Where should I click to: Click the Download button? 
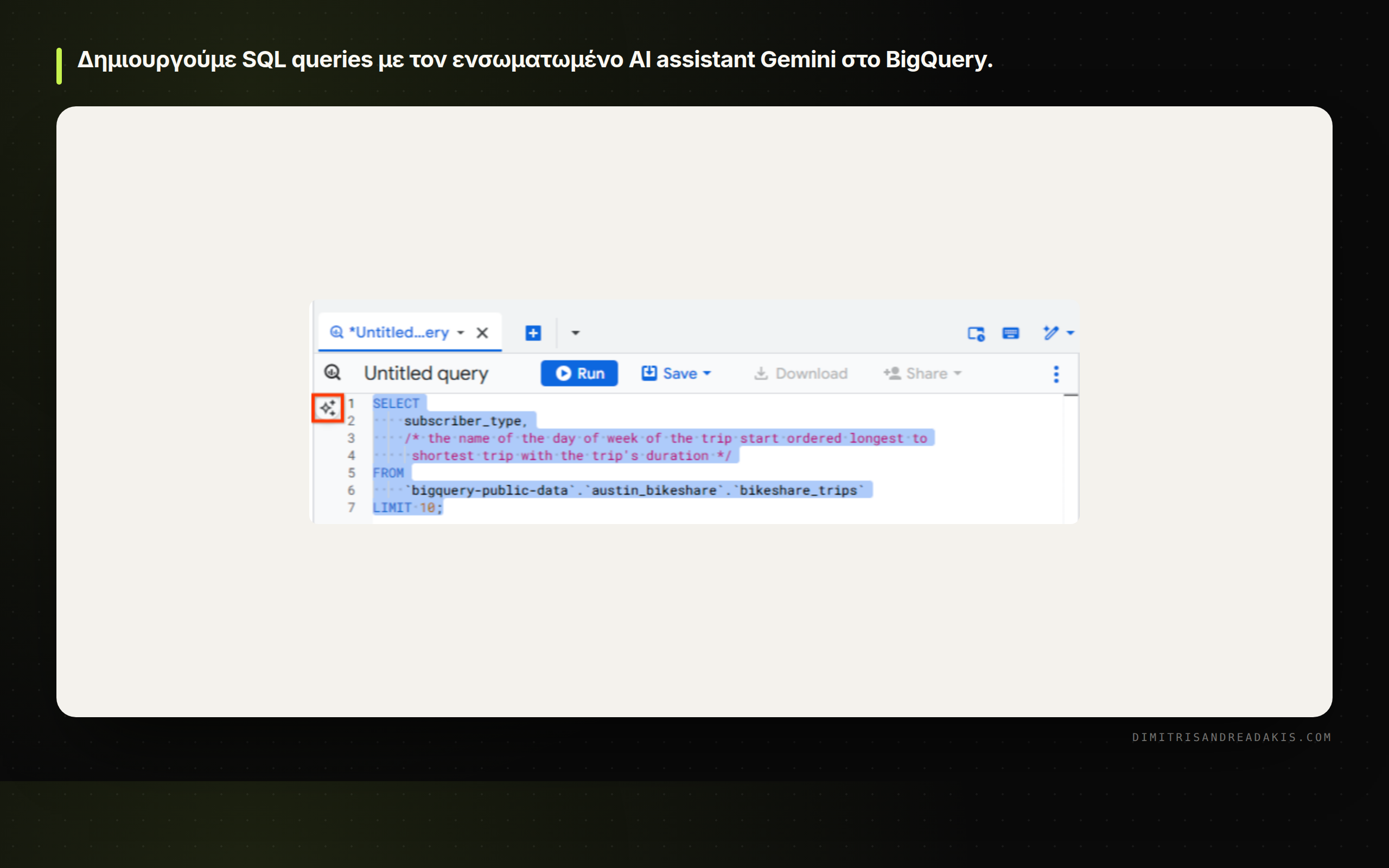(800, 373)
